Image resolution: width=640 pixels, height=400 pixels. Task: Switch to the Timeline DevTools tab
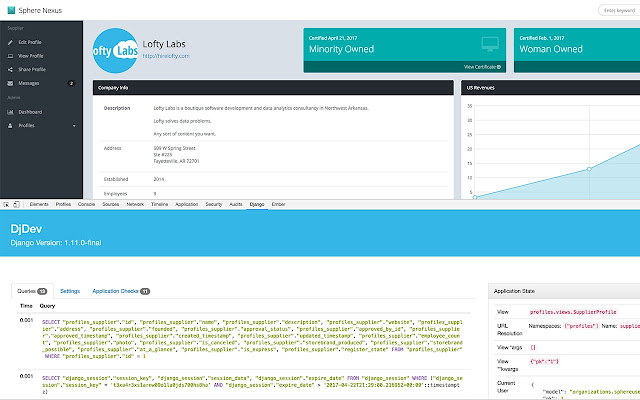160,204
